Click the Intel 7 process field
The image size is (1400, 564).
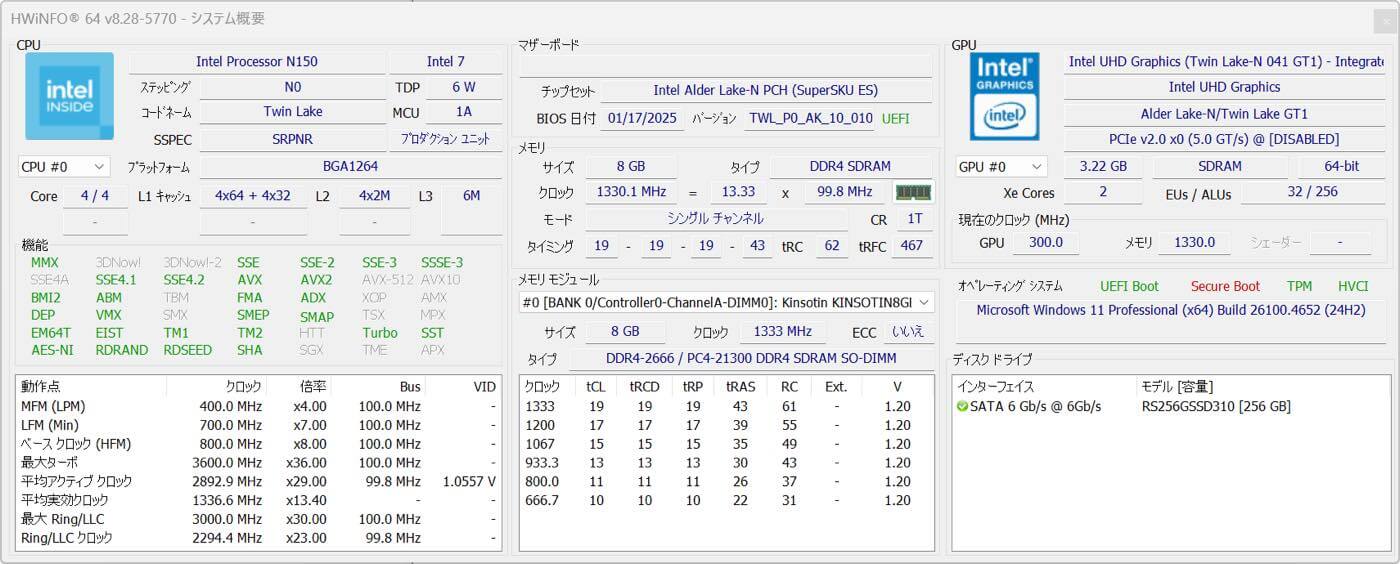click(x=445, y=62)
